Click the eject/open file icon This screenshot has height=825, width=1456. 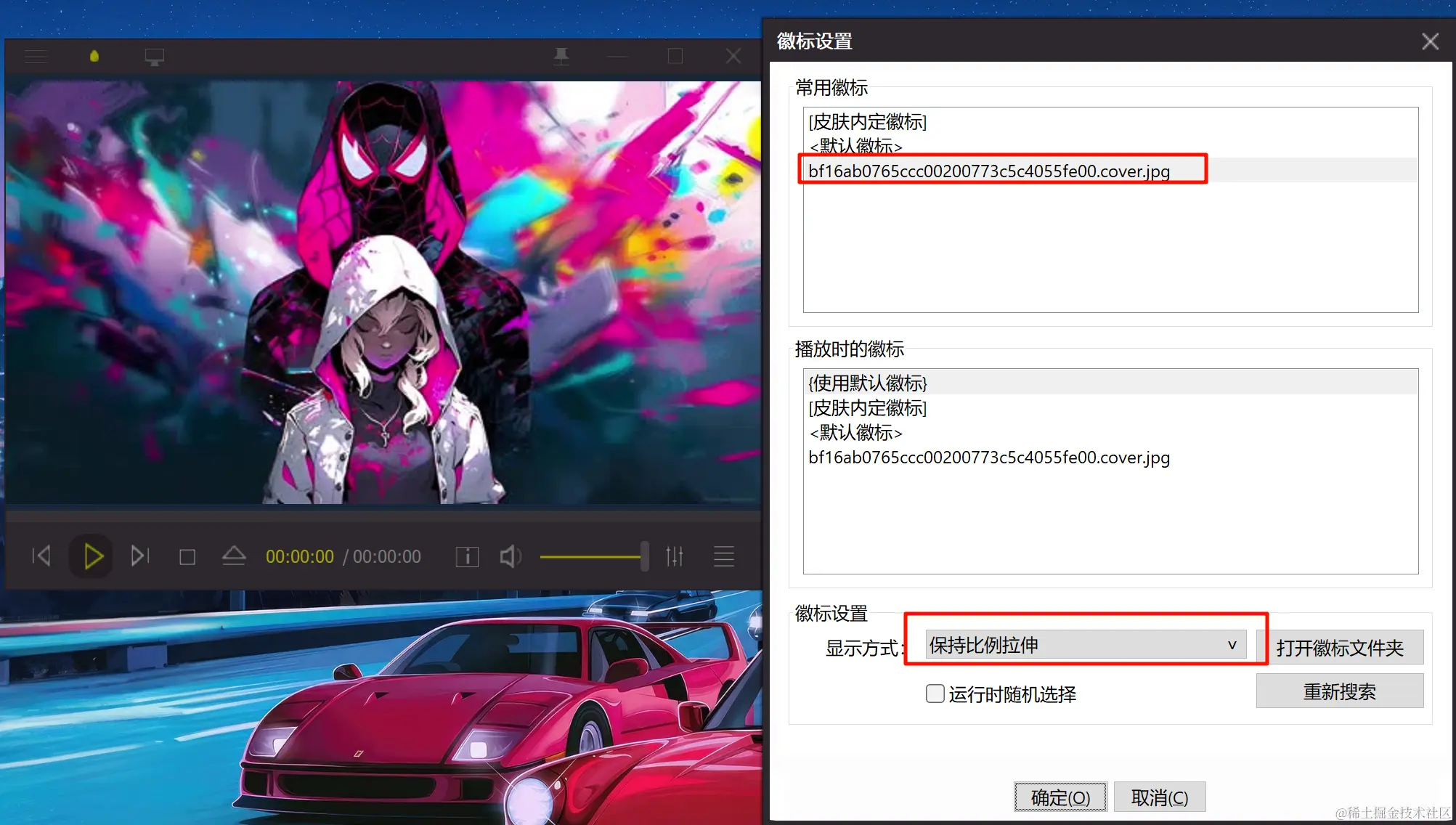click(234, 557)
